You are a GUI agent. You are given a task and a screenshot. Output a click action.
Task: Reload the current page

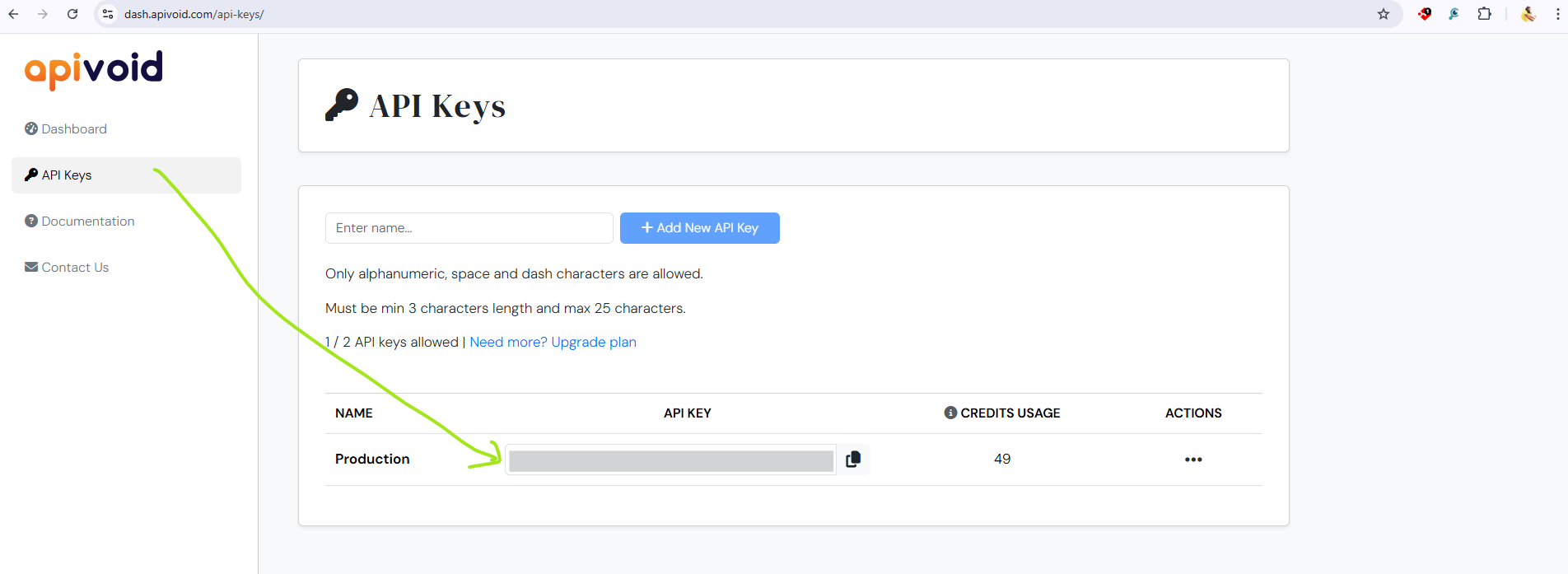tap(72, 14)
